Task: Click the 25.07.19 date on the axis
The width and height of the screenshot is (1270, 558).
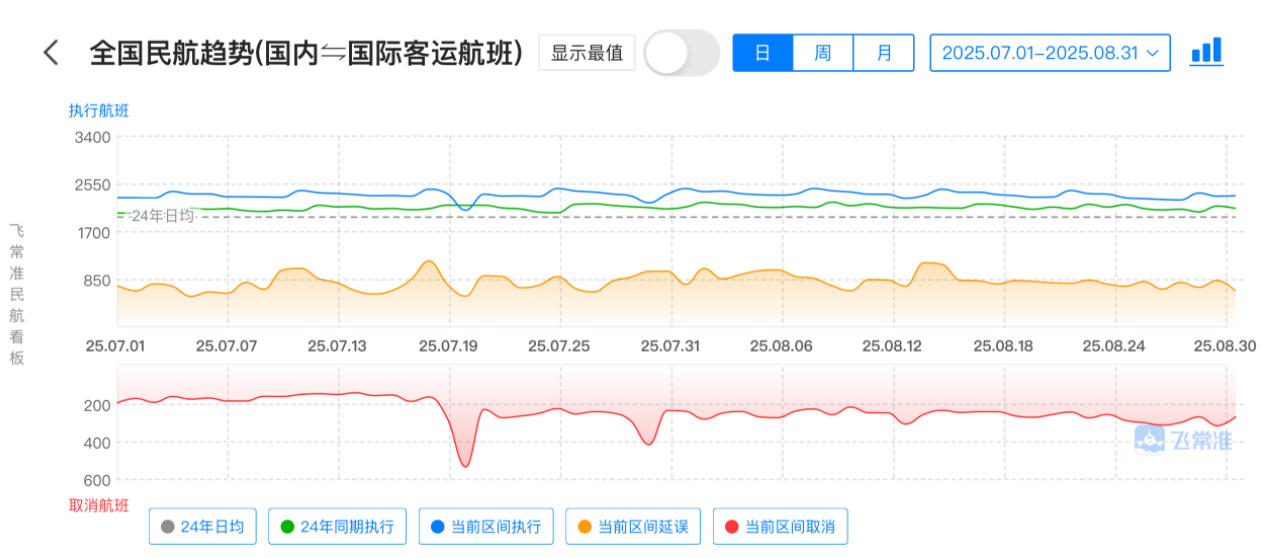Action: (x=450, y=346)
